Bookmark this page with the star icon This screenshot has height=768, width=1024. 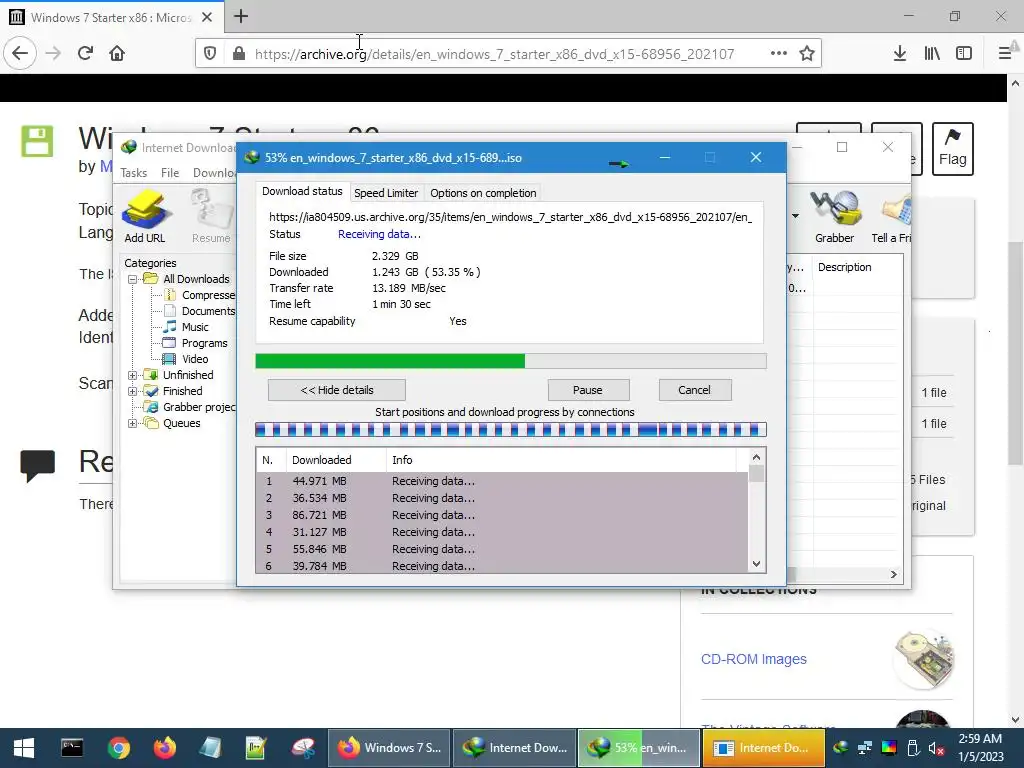point(807,54)
